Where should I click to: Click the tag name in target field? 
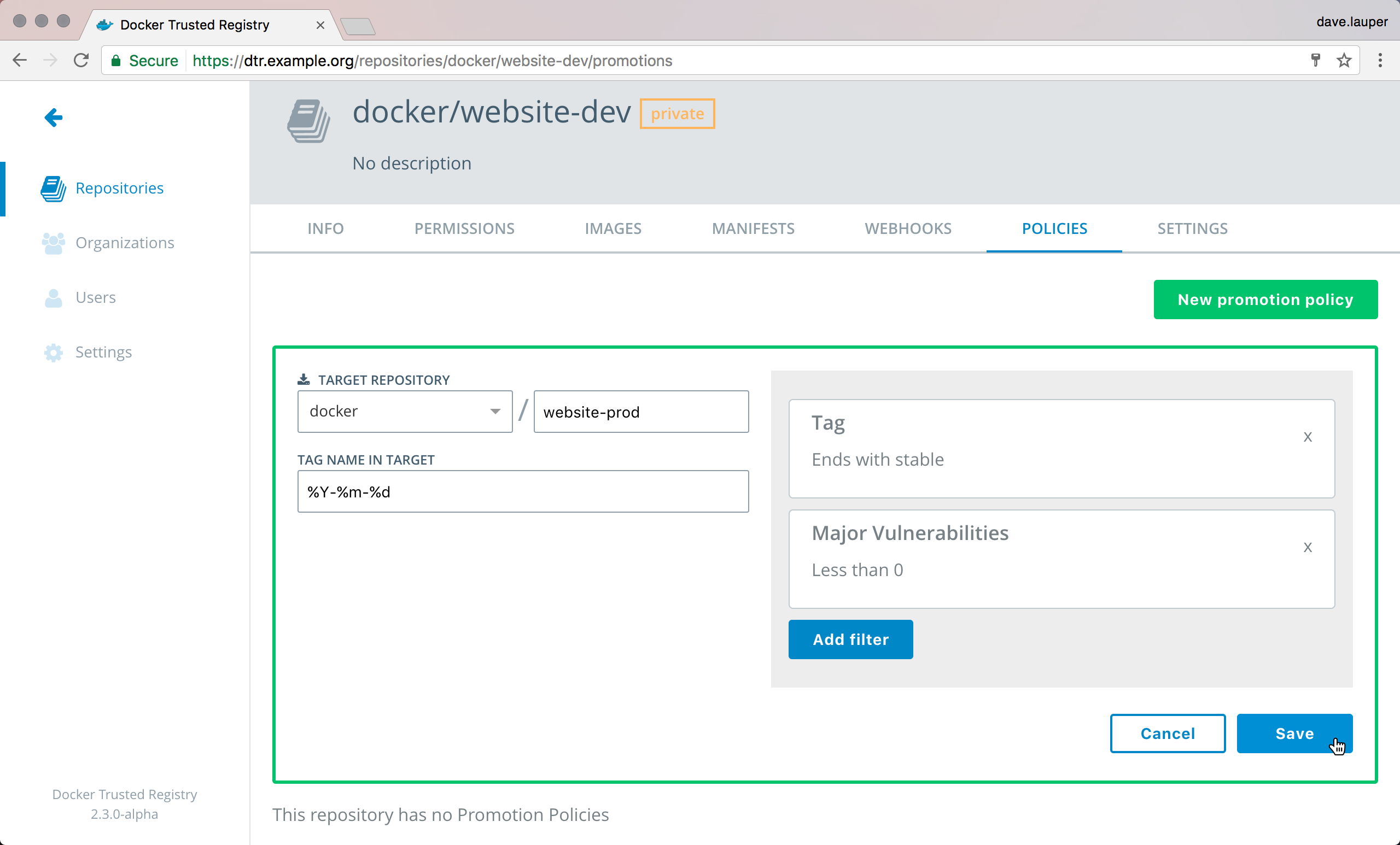523,491
